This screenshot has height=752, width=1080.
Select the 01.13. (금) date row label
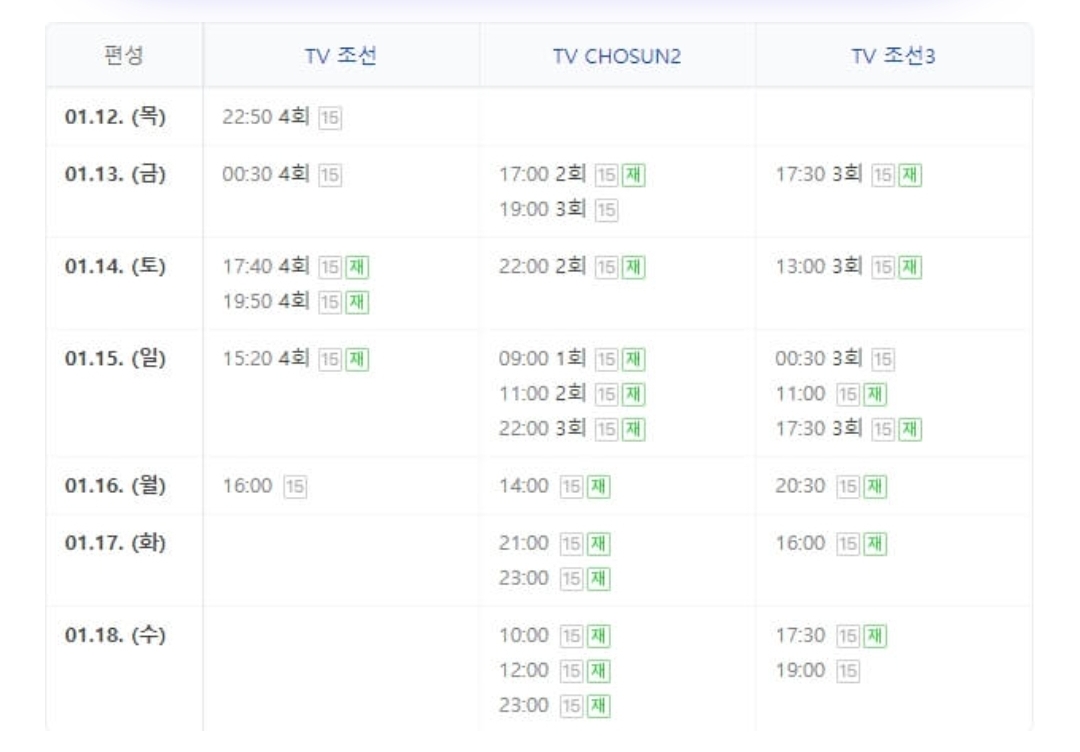115,174
